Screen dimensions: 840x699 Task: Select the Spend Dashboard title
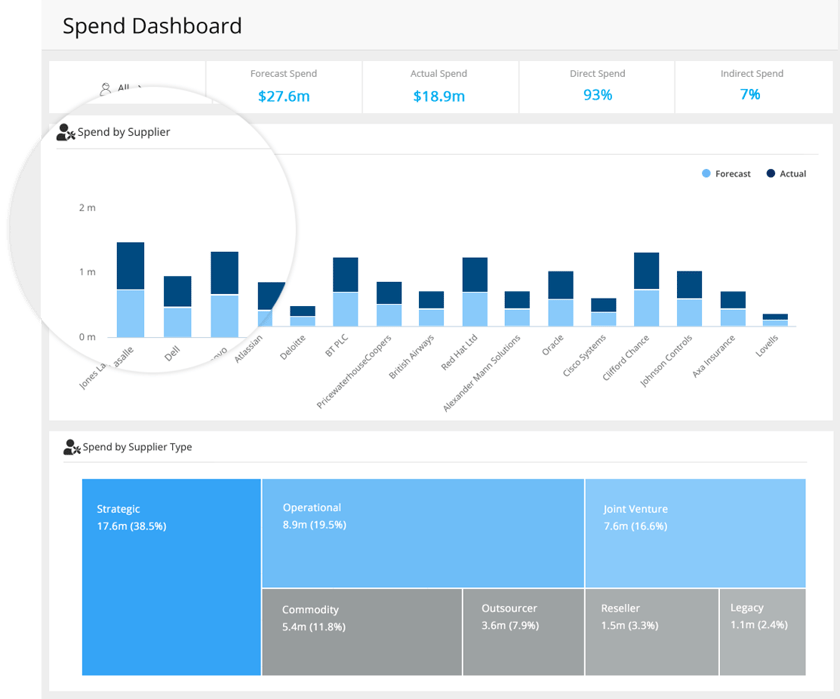[x=152, y=26]
